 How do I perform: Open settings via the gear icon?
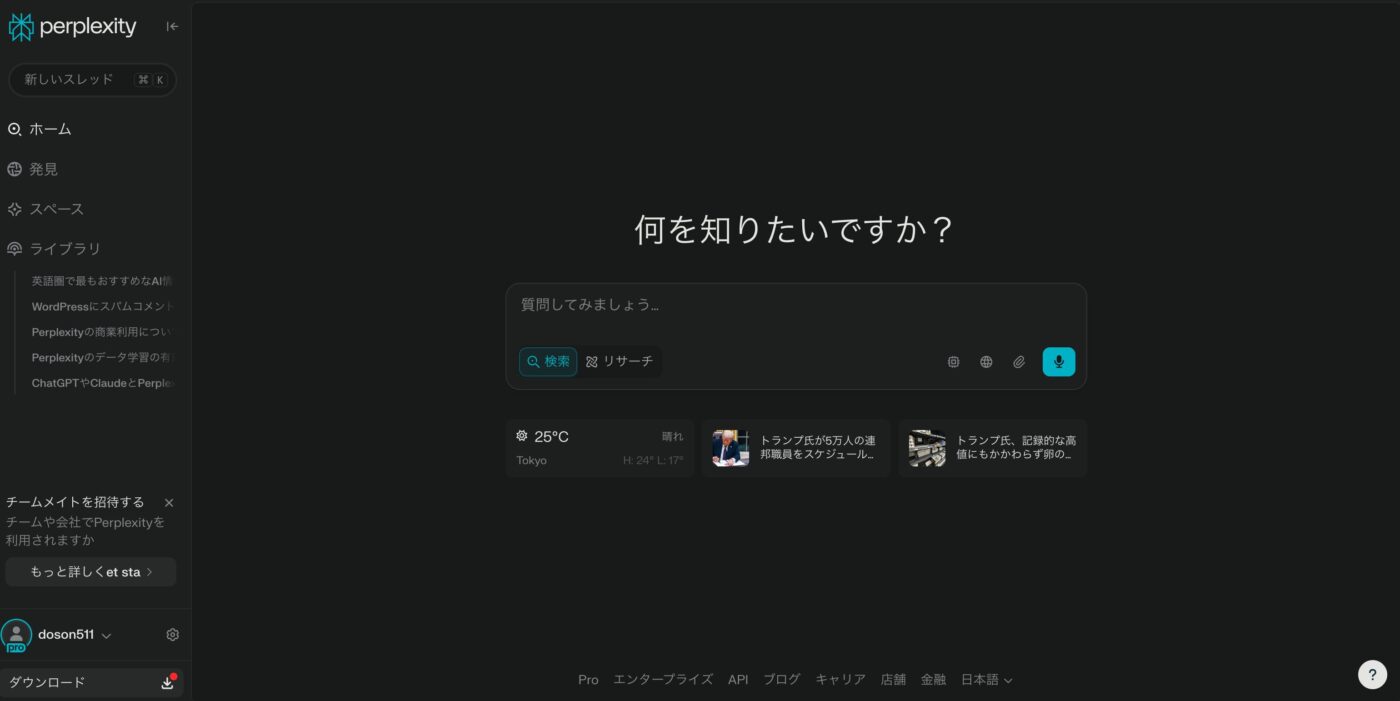tap(172, 635)
